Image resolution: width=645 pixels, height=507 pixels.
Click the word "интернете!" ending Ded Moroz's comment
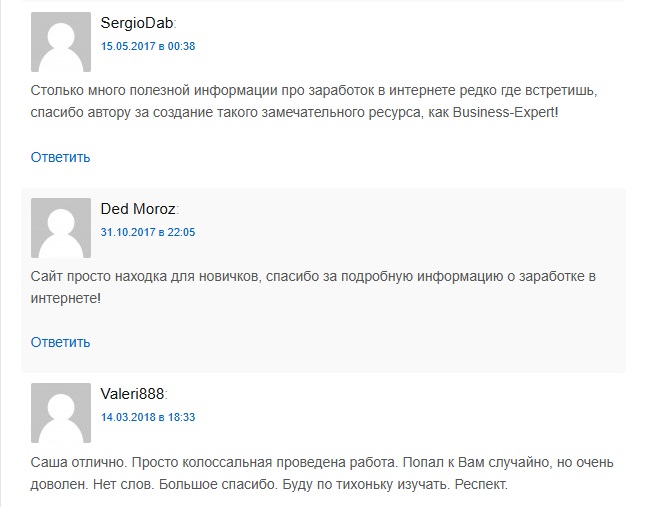66,298
